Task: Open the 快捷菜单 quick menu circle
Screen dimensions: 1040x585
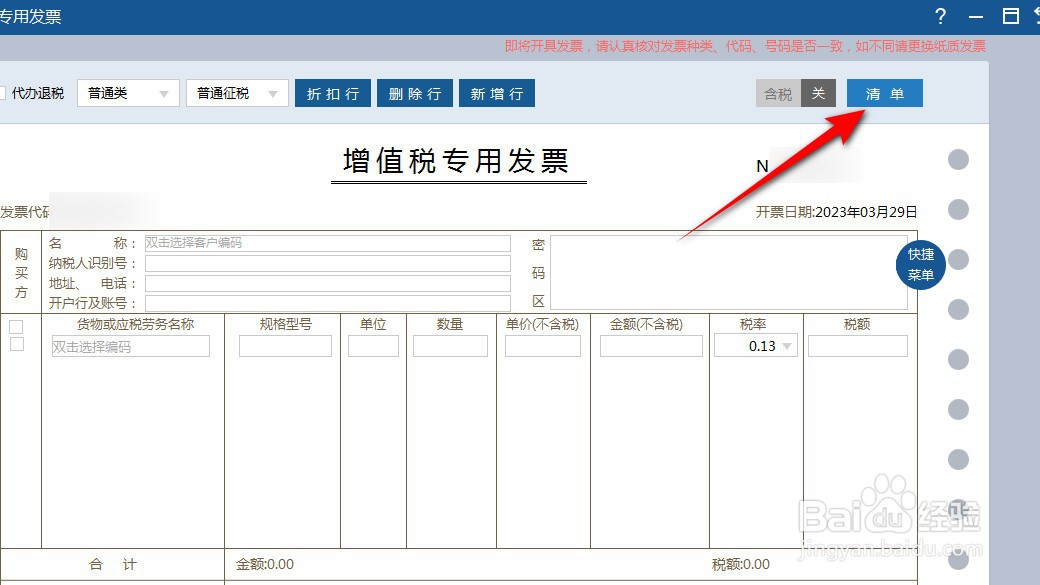Action: 919,265
